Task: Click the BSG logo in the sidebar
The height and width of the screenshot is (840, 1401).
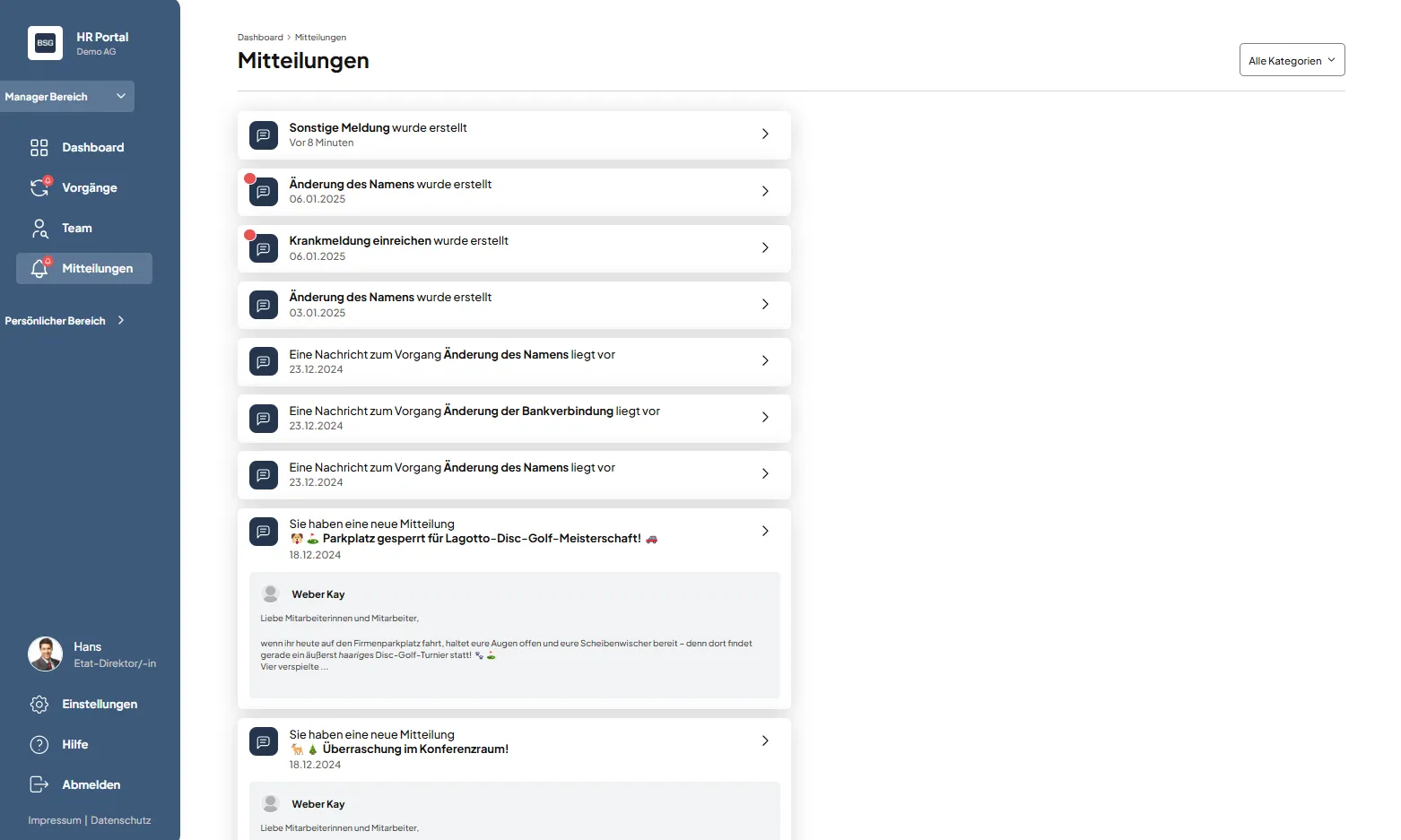Action: pyautogui.click(x=45, y=43)
